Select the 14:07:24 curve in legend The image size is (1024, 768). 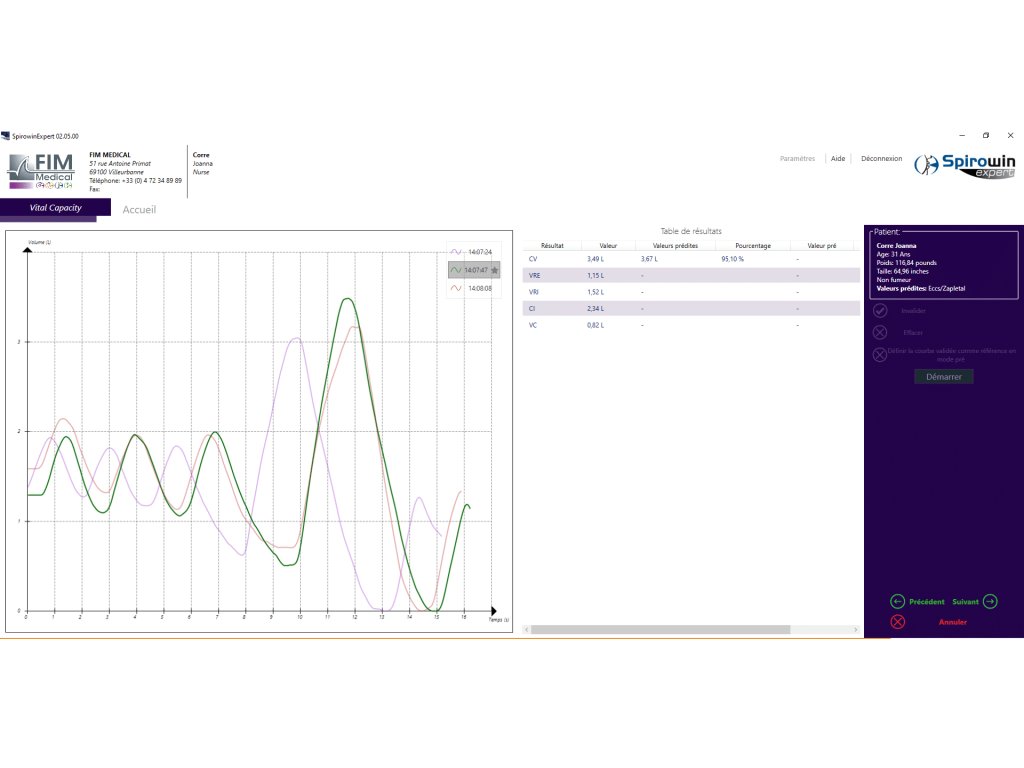474,252
